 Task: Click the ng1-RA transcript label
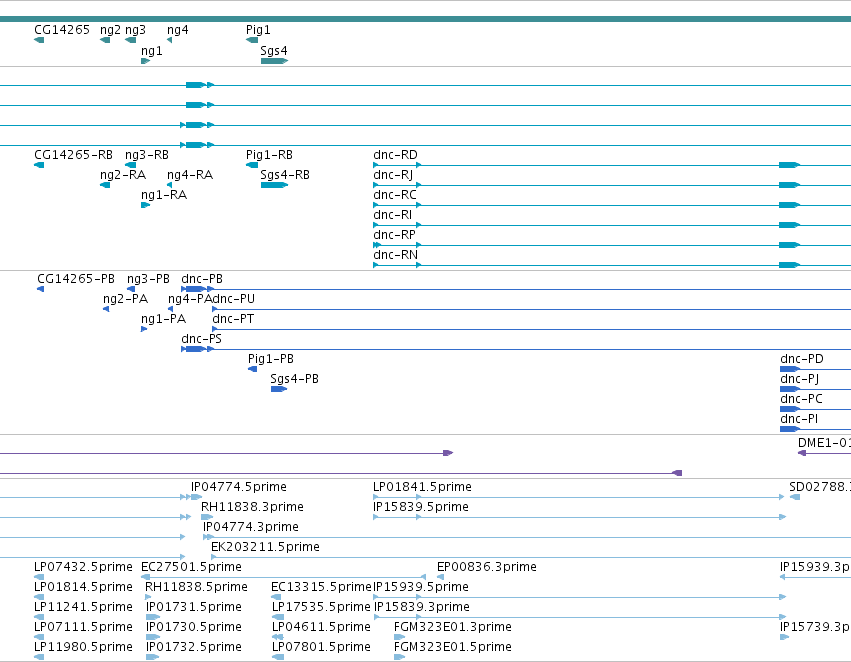[x=164, y=195]
